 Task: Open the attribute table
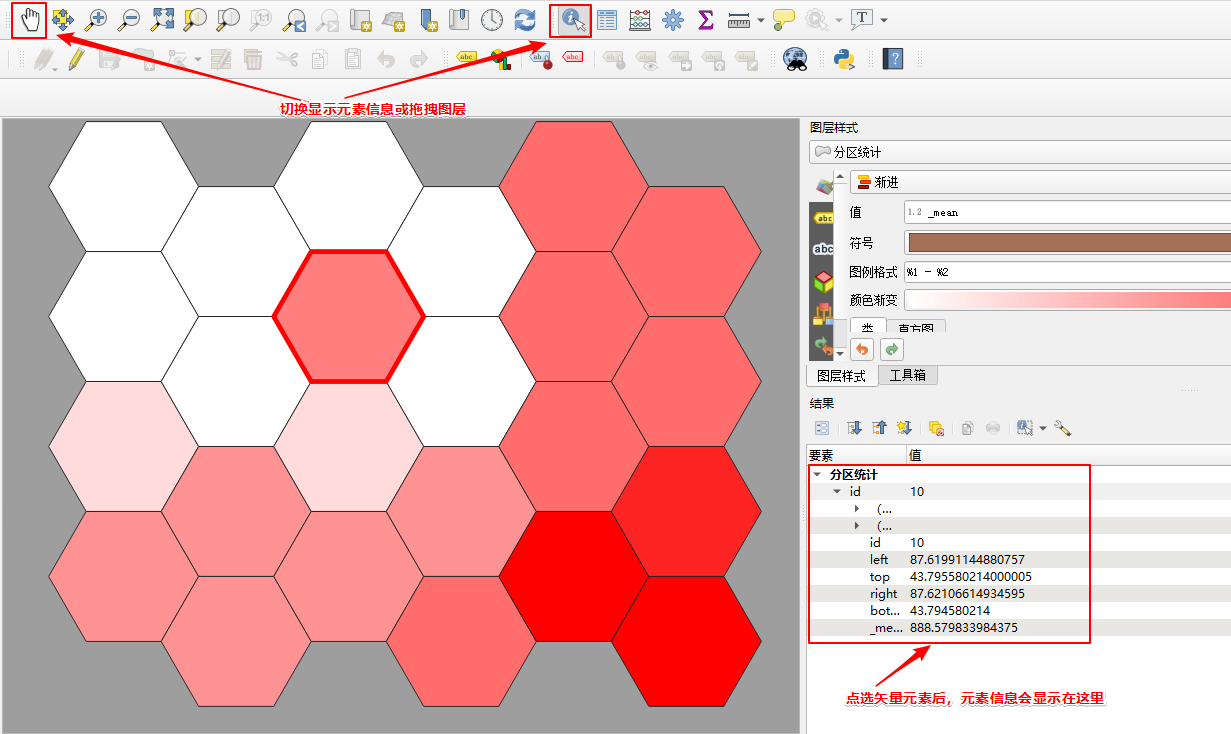606,19
